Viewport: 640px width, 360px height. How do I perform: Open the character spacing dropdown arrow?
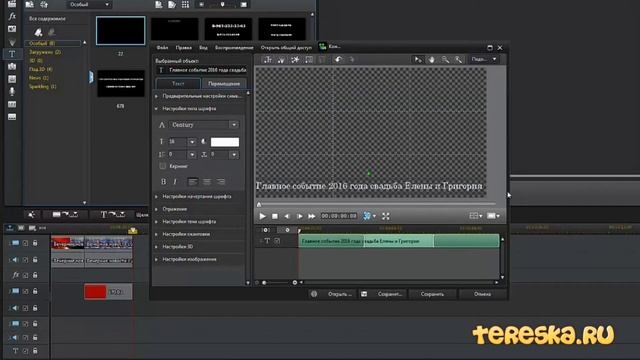point(234,155)
